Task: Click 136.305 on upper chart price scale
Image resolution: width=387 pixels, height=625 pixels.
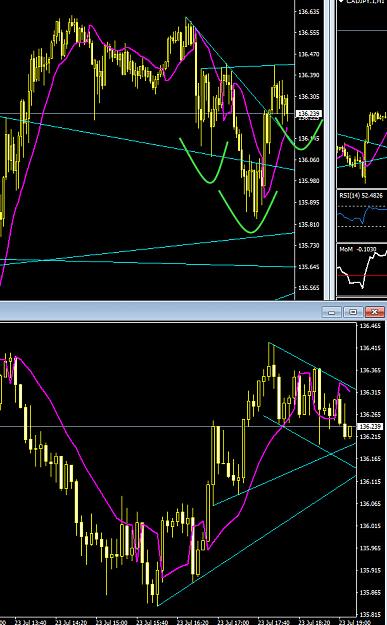Action: [x=309, y=96]
